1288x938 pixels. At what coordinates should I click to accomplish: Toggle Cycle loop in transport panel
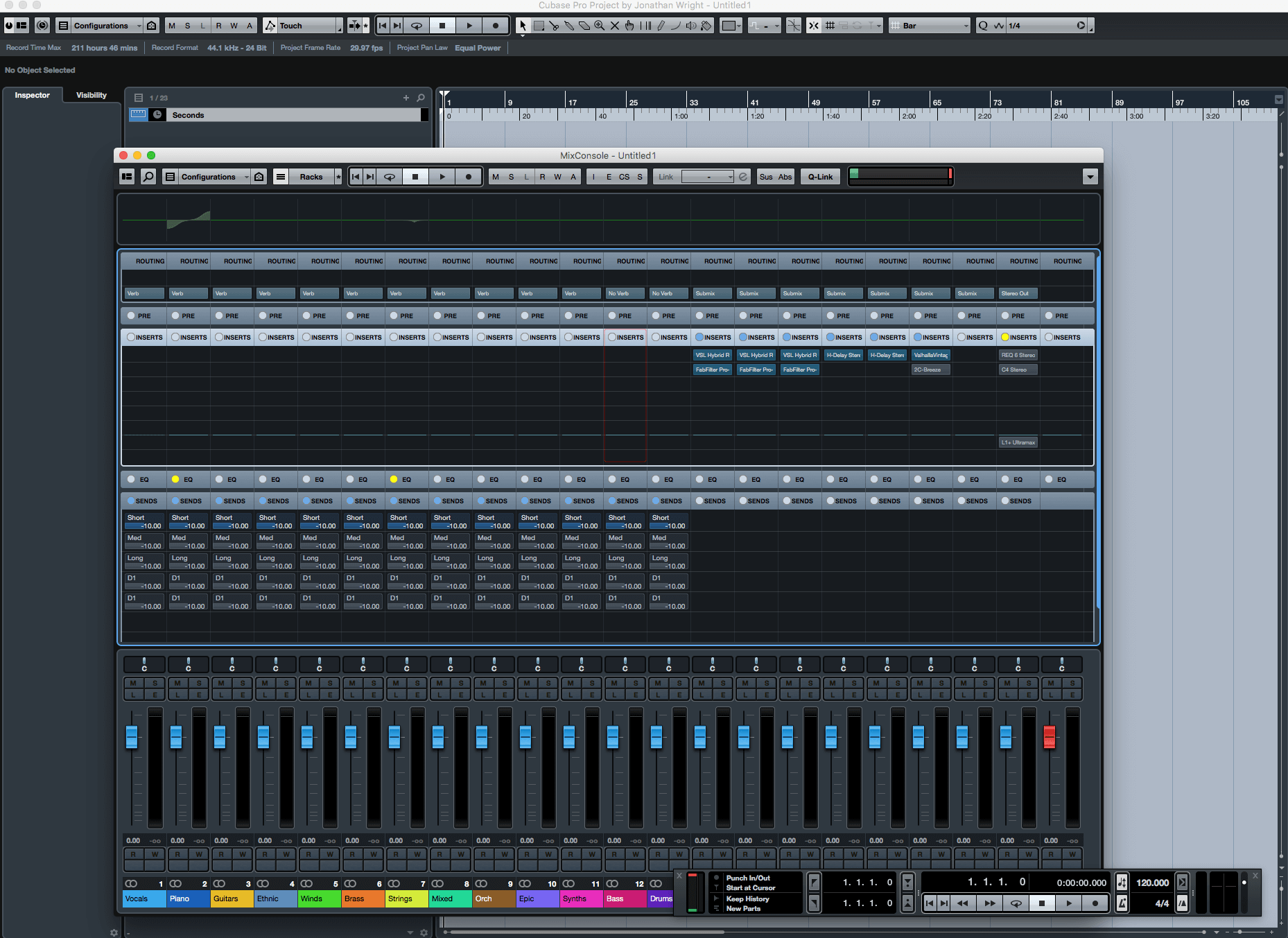[1016, 903]
